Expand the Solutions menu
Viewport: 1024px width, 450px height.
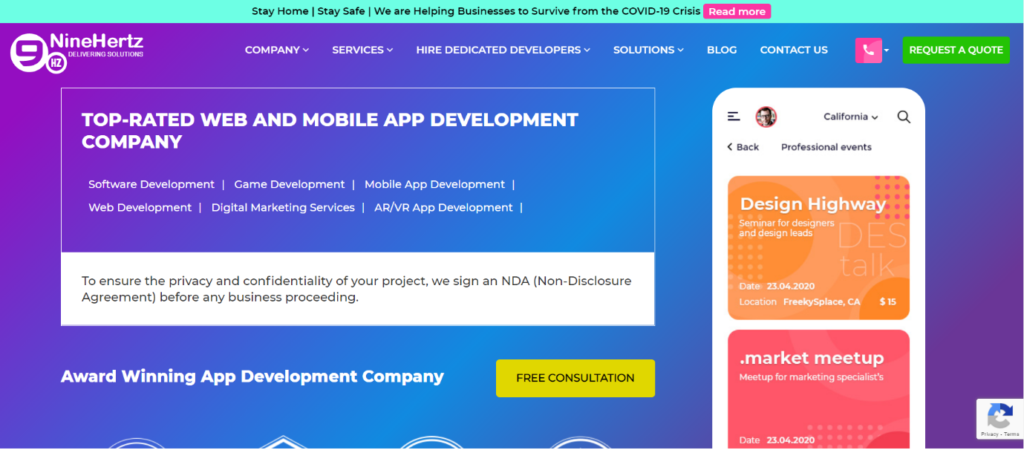pos(648,50)
